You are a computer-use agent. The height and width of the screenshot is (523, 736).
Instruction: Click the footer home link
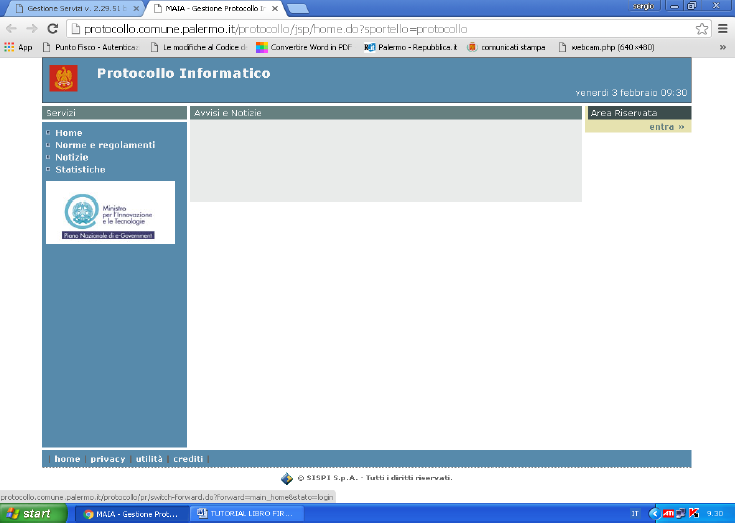click(x=67, y=459)
